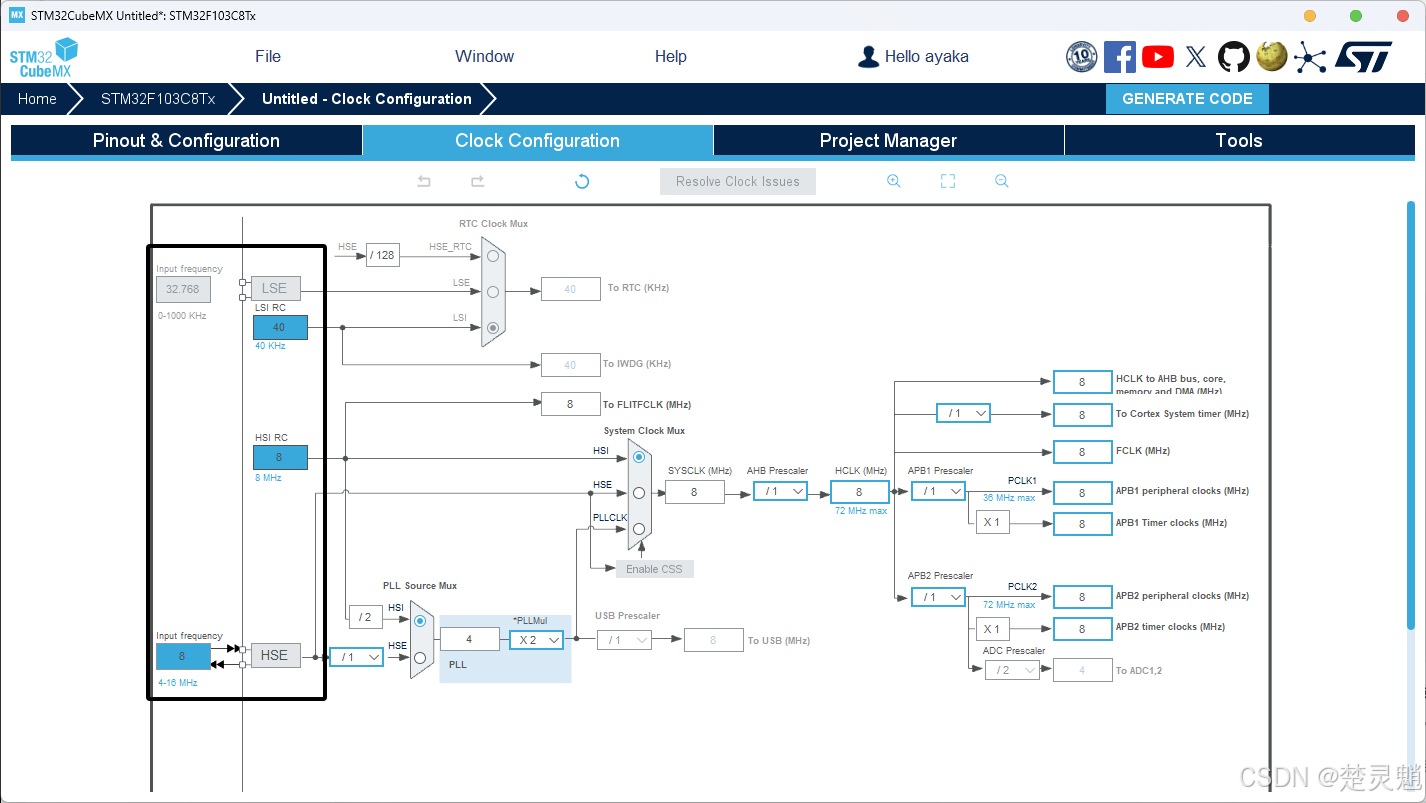Select LSE in the RTC Clock Mux
The image size is (1426, 803).
point(493,292)
